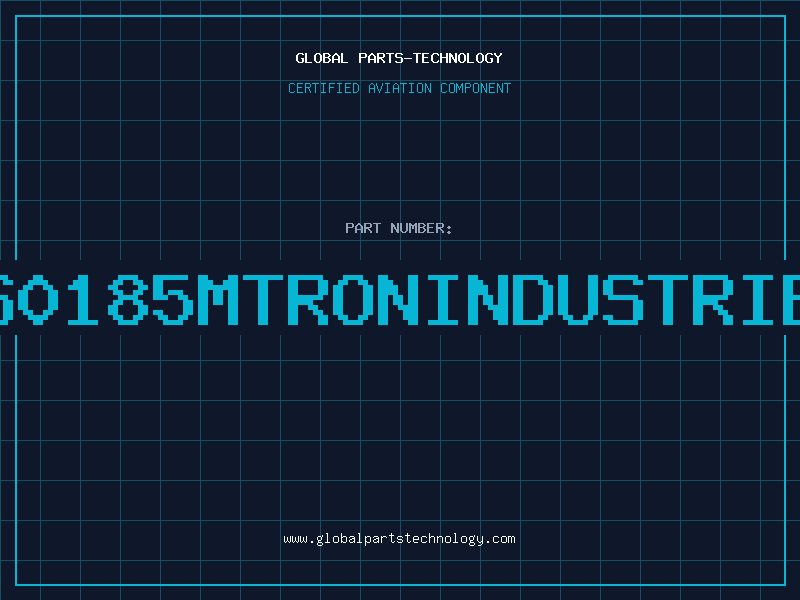800x600 pixels.
Task: Click the PART NUMBER: label
Action: pyautogui.click(x=399, y=228)
